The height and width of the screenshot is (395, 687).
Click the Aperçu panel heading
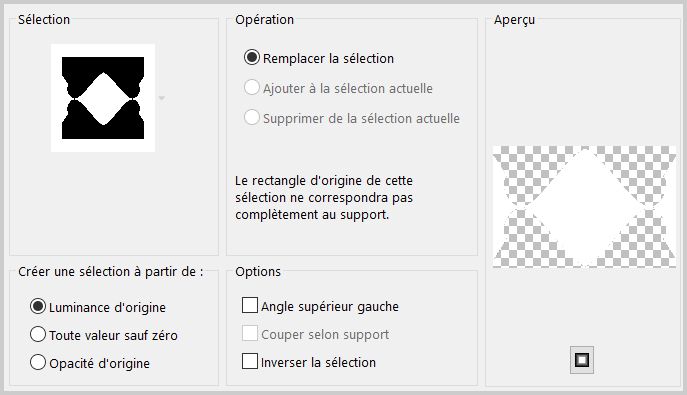pyautogui.click(x=514, y=20)
